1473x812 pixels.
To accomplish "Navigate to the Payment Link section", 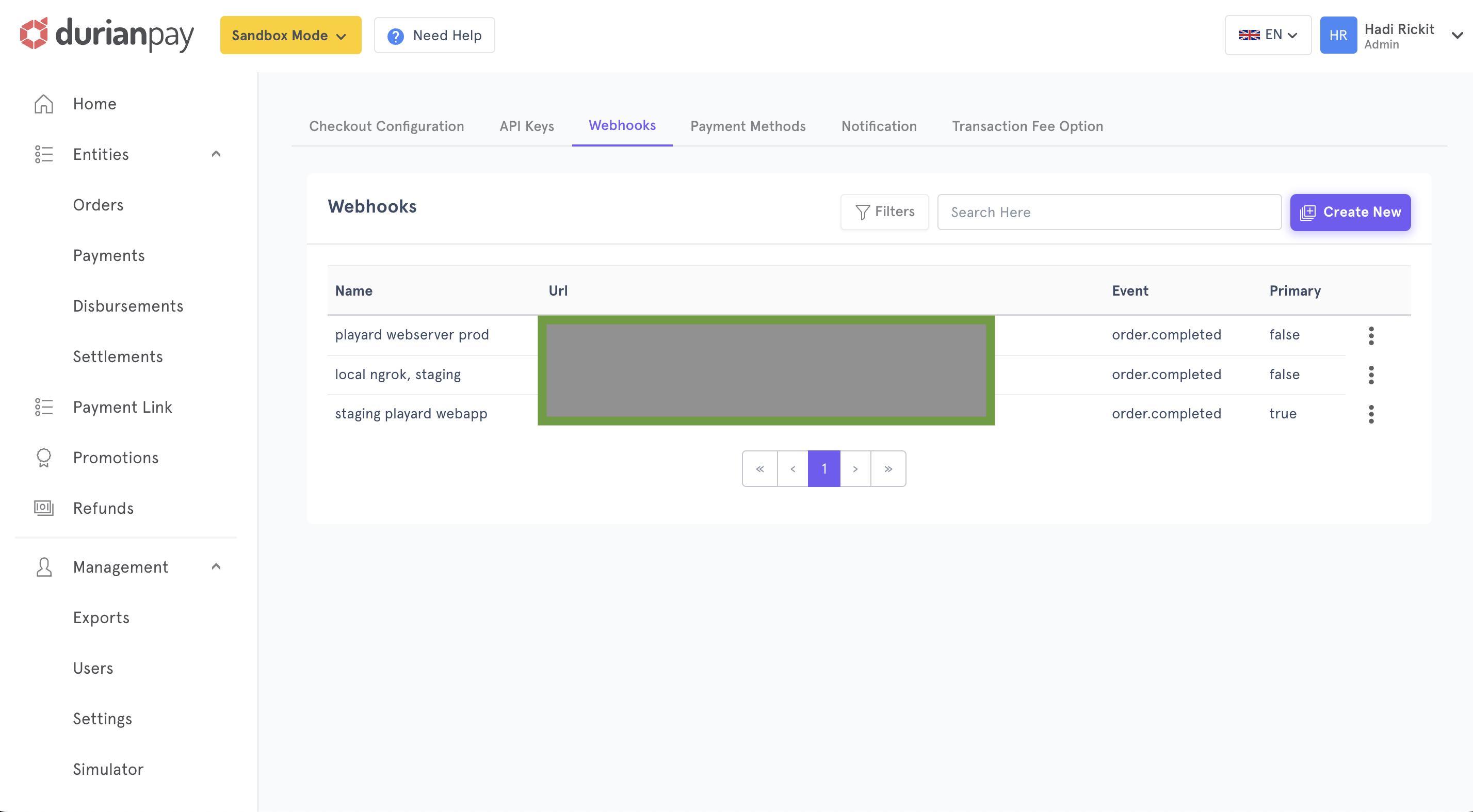I will pos(122,407).
